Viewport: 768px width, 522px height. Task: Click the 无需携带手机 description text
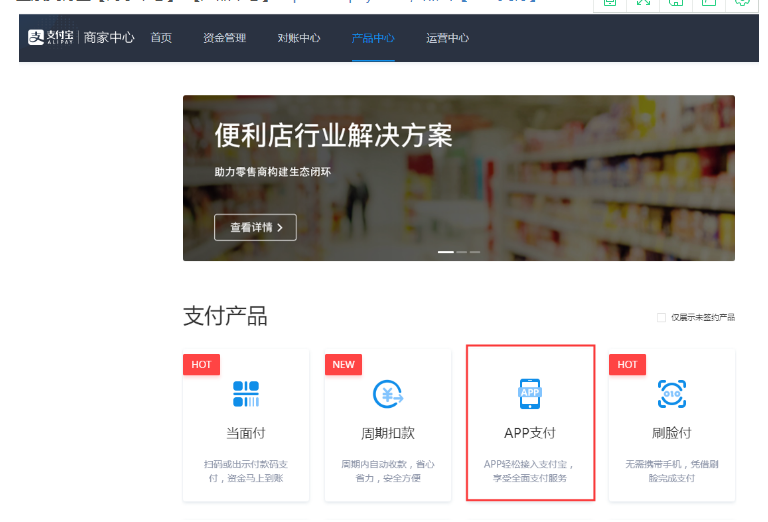pyautogui.click(x=672, y=471)
